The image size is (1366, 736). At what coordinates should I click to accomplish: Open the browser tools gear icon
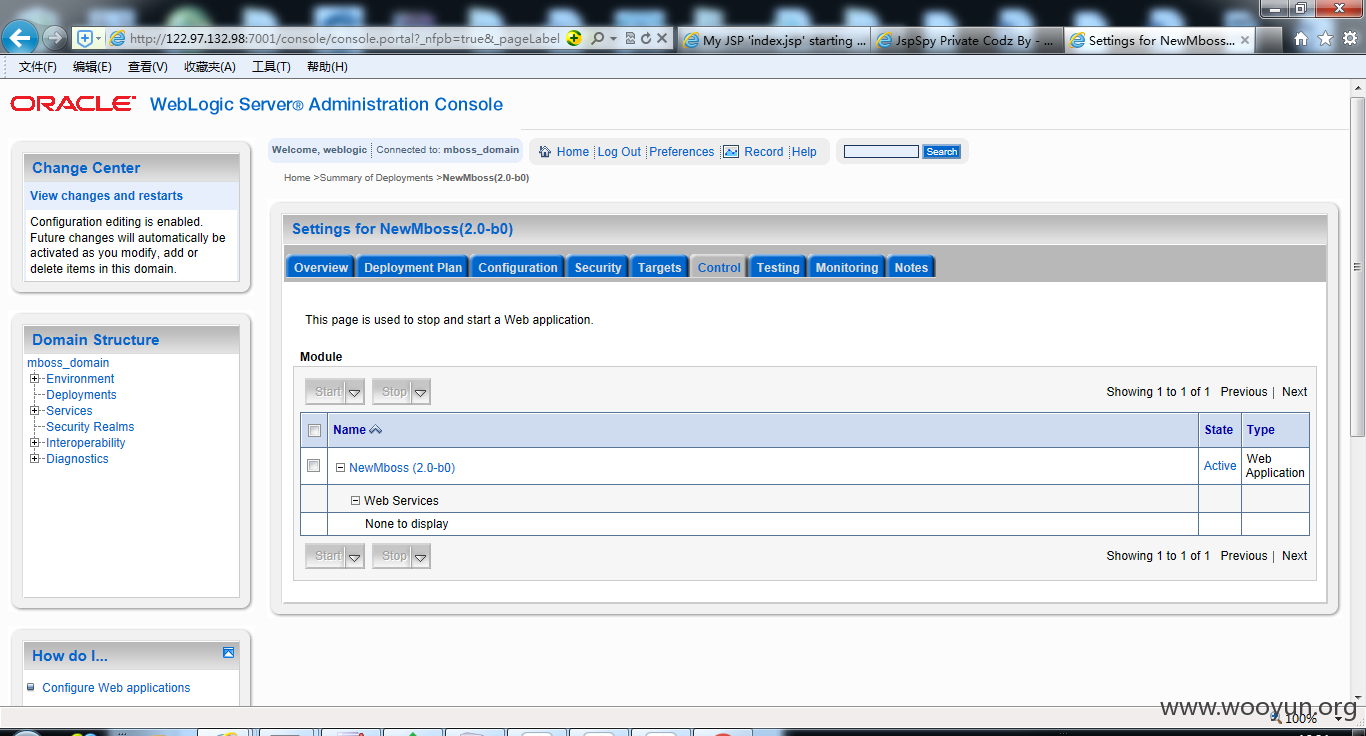pyautogui.click(x=1349, y=39)
